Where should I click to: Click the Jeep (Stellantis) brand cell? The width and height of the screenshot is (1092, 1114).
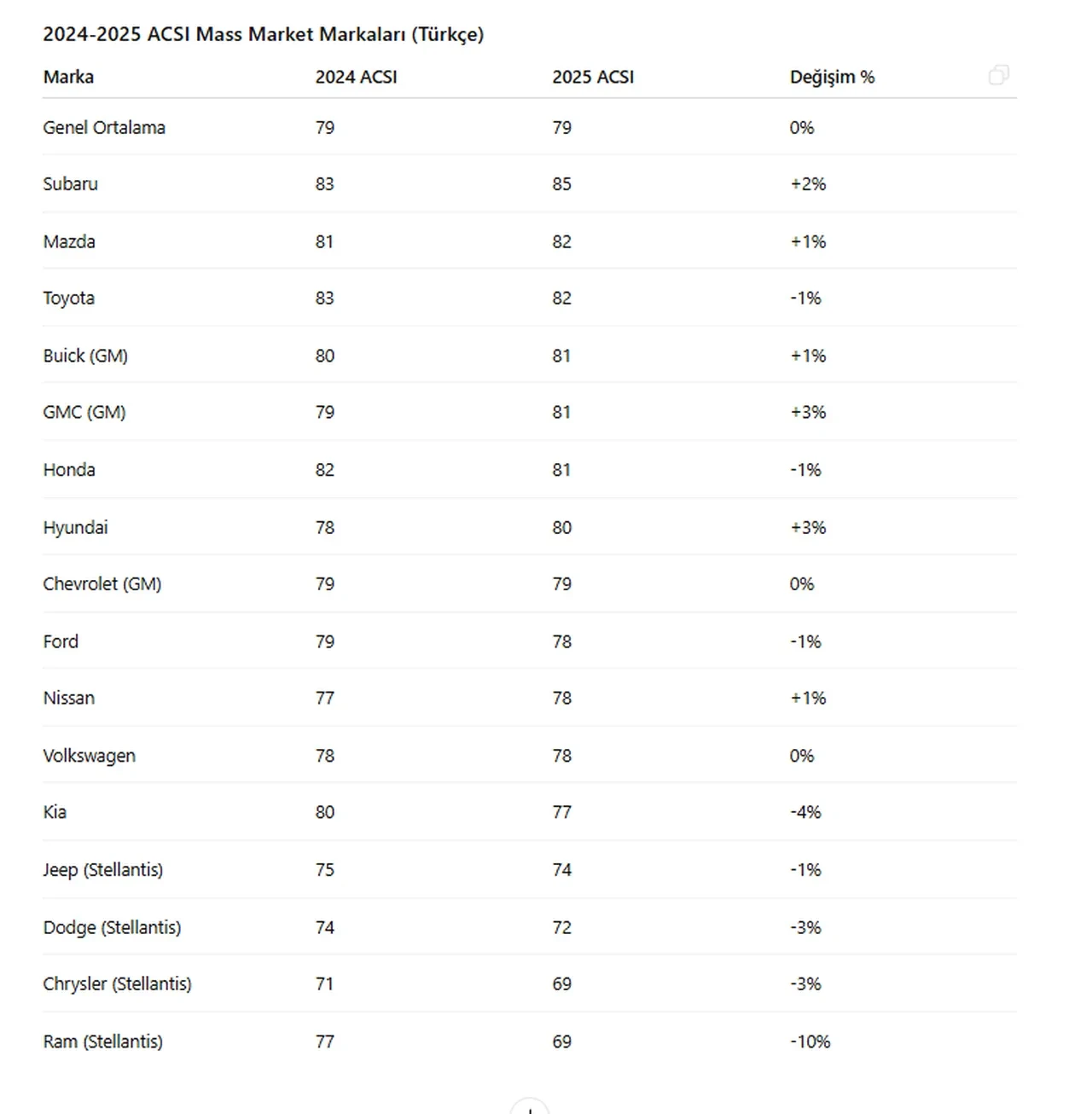point(102,870)
